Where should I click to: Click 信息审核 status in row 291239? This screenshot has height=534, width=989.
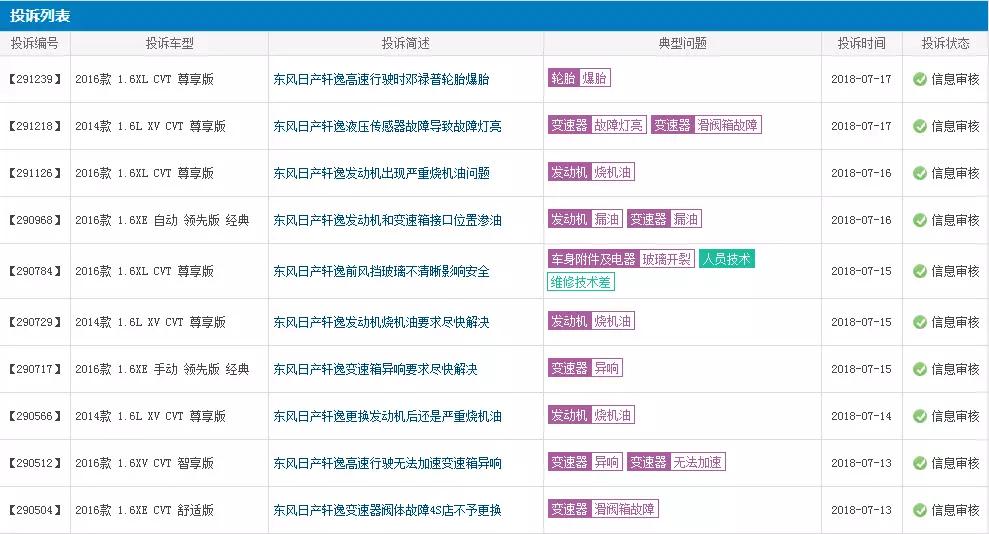(x=955, y=79)
